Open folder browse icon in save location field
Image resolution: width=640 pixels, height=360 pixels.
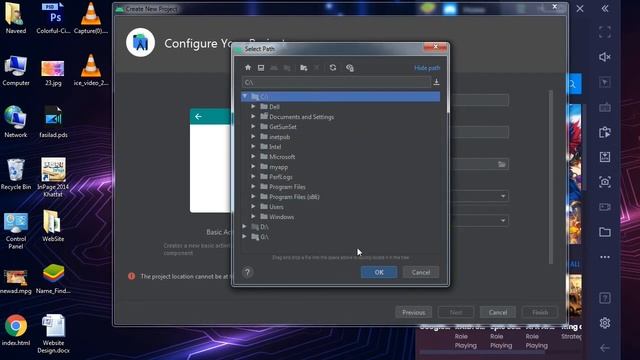[502, 164]
